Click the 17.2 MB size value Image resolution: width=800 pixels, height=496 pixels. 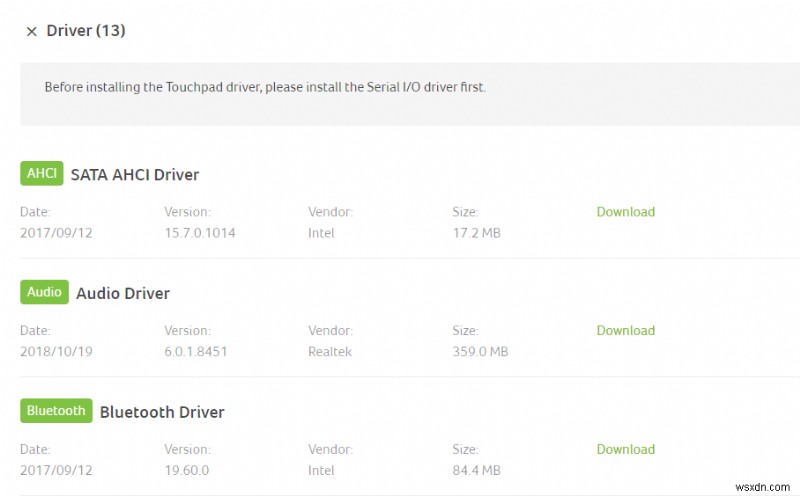(476, 233)
